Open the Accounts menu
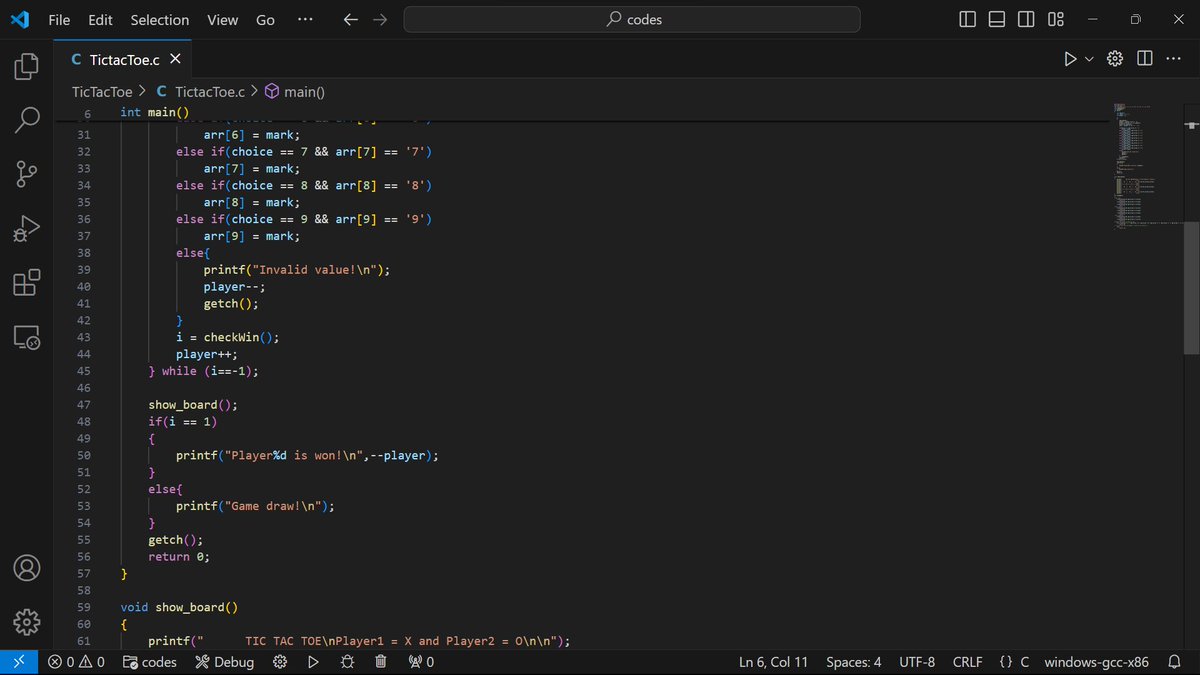The width and height of the screenshot is (1200, 675). tap(27, 568)
